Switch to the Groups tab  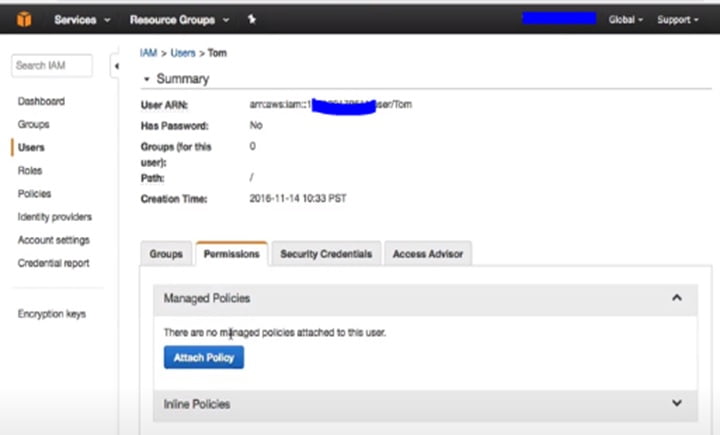[166, 254]
